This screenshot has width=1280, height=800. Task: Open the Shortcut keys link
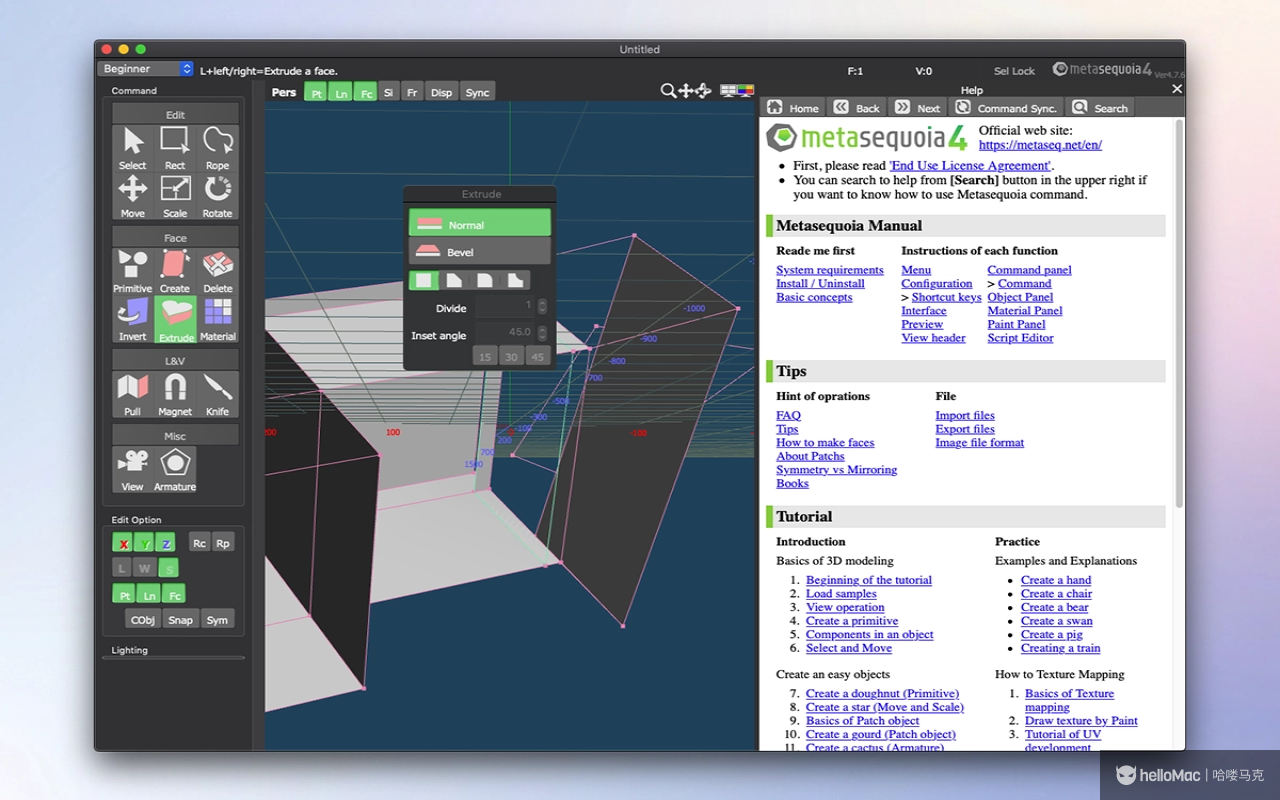pyautogui.click(x=946, y=297)
